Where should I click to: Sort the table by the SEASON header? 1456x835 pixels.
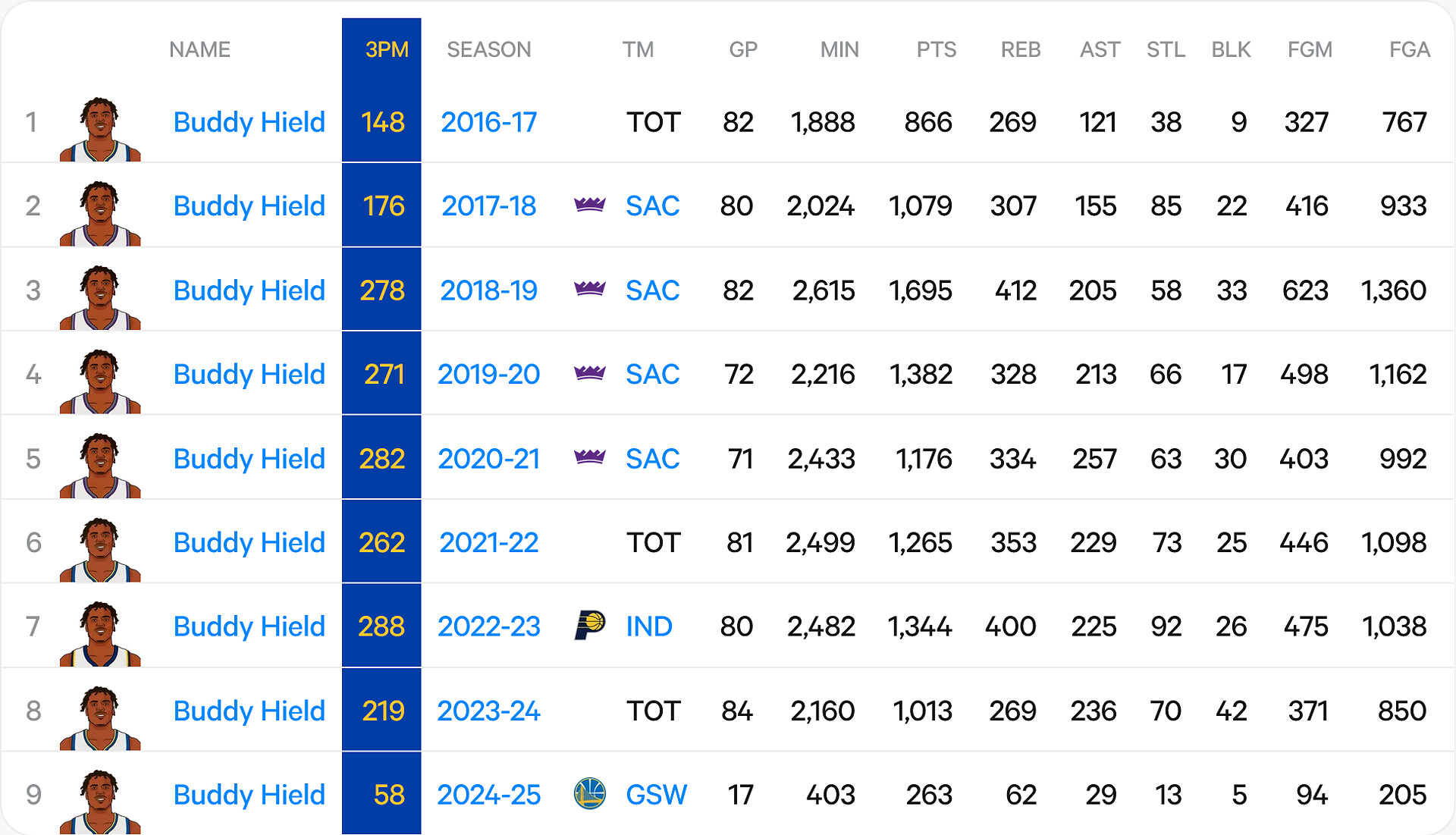coord(488,49)
